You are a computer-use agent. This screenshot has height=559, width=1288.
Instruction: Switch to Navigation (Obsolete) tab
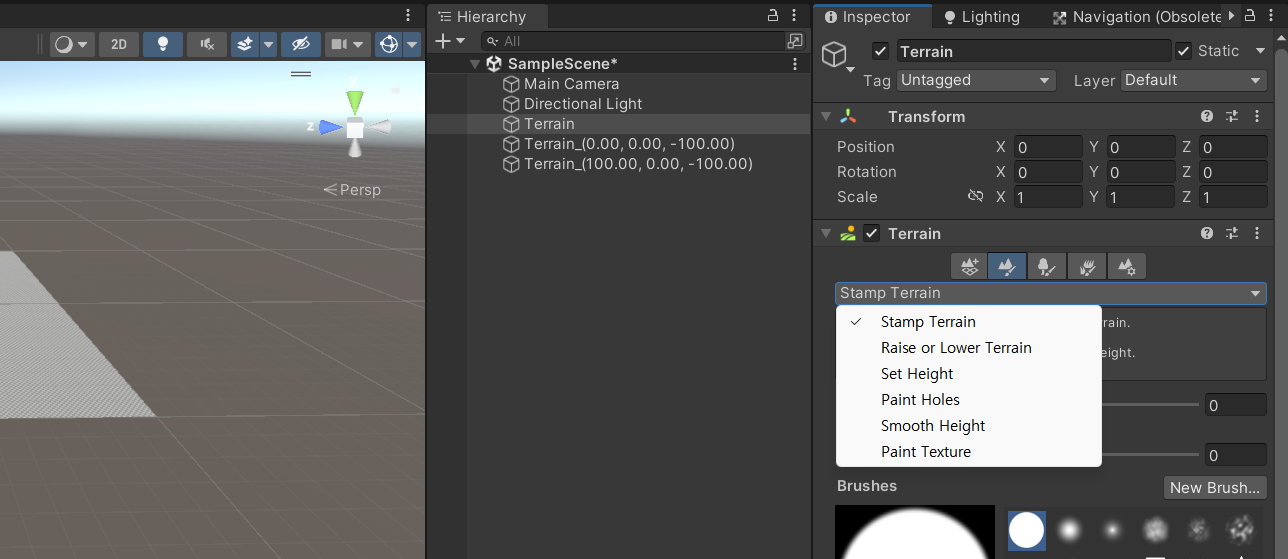tap(1137, 17)
